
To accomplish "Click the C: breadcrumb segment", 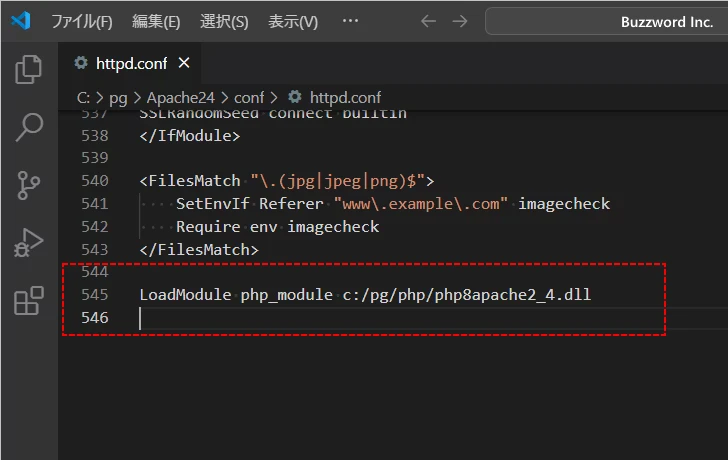I will pyautogui.click(x=83, y=98).
